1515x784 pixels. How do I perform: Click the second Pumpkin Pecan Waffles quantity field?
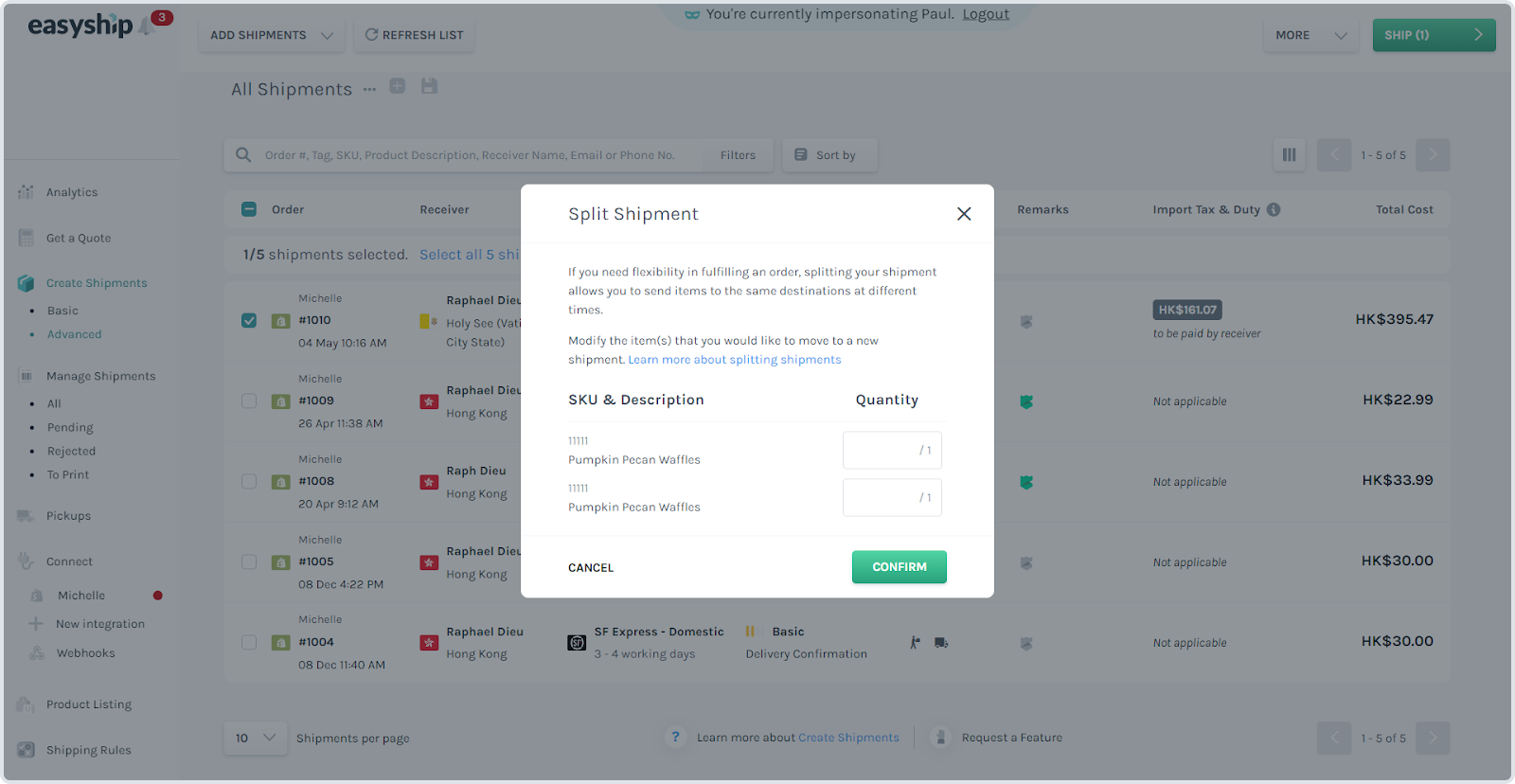892,497
